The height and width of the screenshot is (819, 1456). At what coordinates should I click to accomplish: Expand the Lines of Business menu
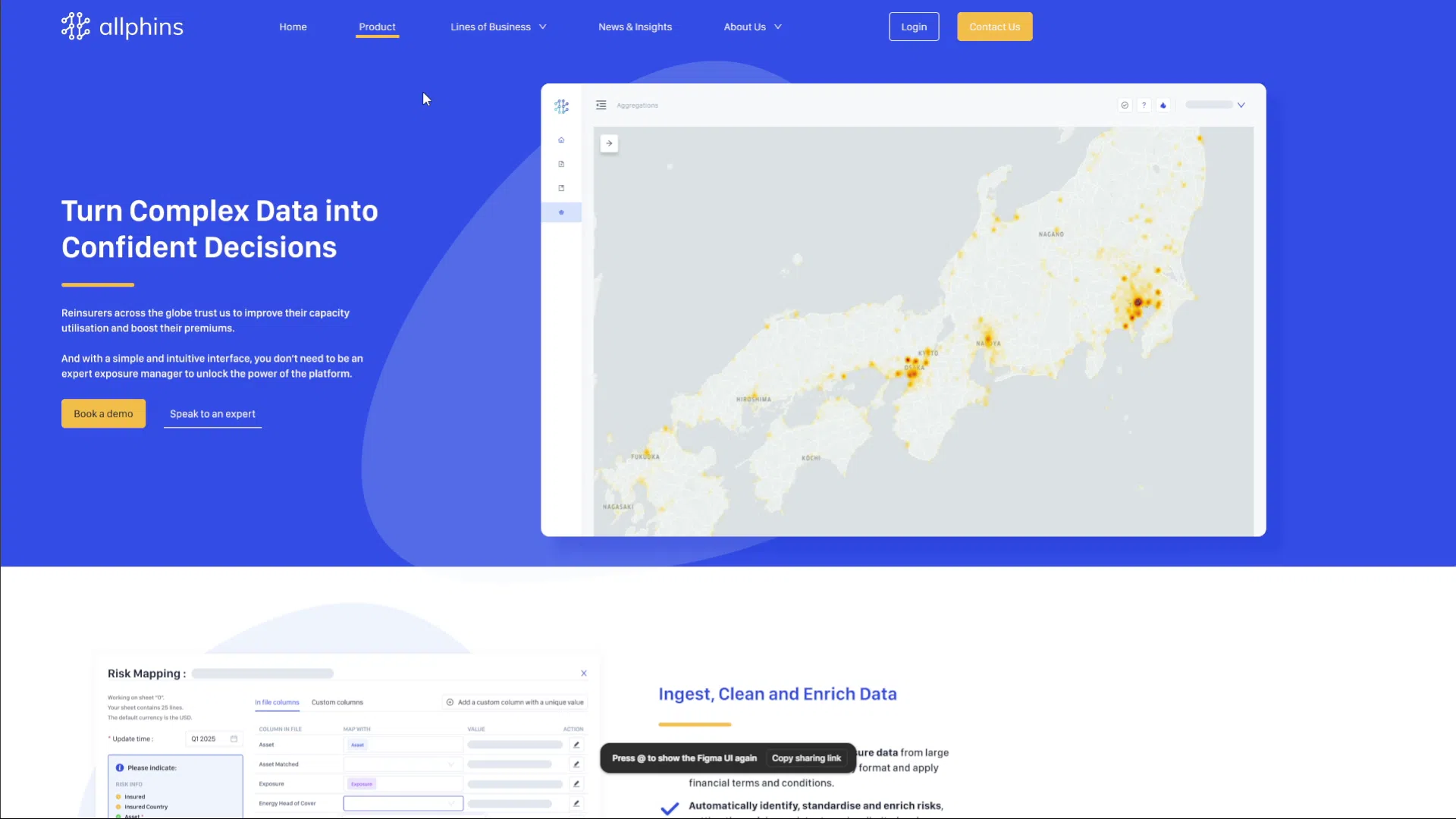[x=498, y=27]
